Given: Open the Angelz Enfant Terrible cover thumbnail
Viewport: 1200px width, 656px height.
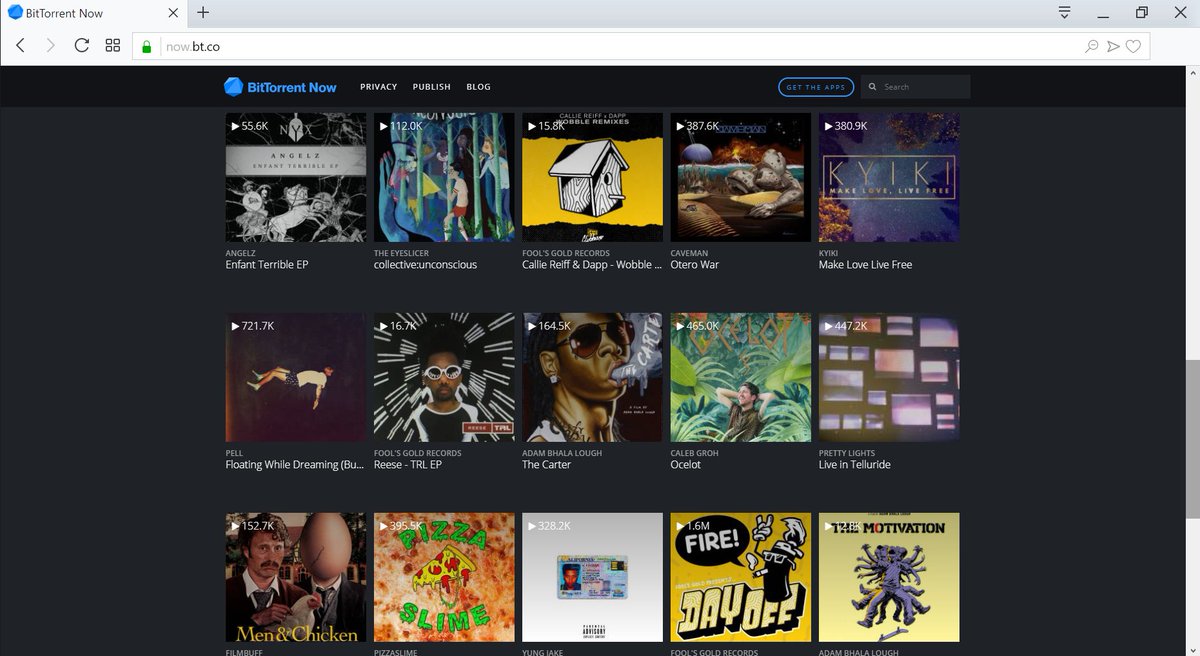Looking at the screenshot, I should pos(296,177).
